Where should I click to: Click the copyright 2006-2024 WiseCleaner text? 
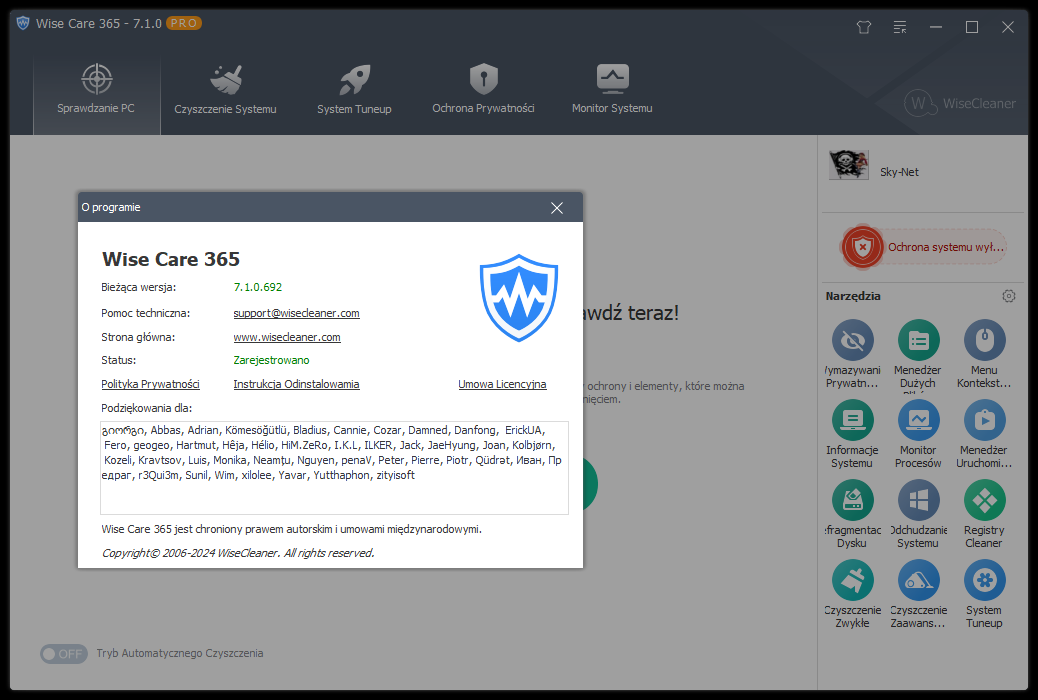click(238, 553)
